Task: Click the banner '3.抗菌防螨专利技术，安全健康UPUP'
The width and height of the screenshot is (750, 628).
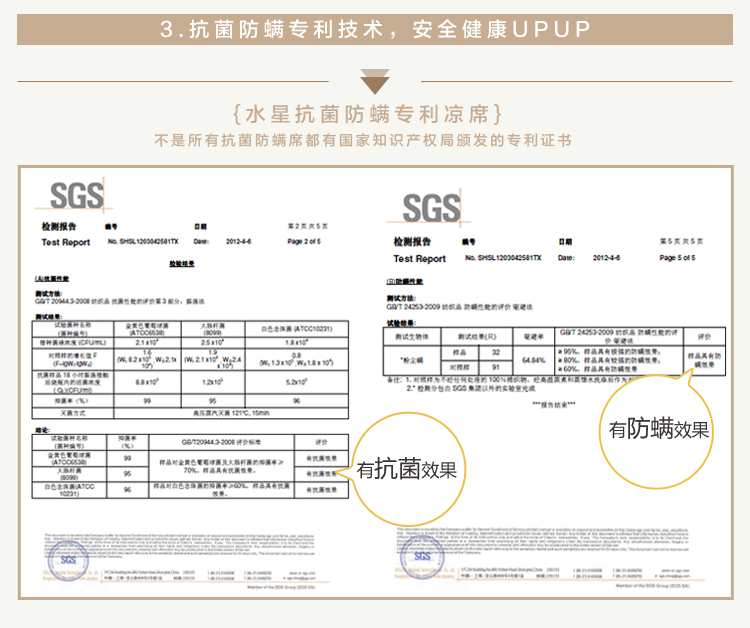Action: 375,29
